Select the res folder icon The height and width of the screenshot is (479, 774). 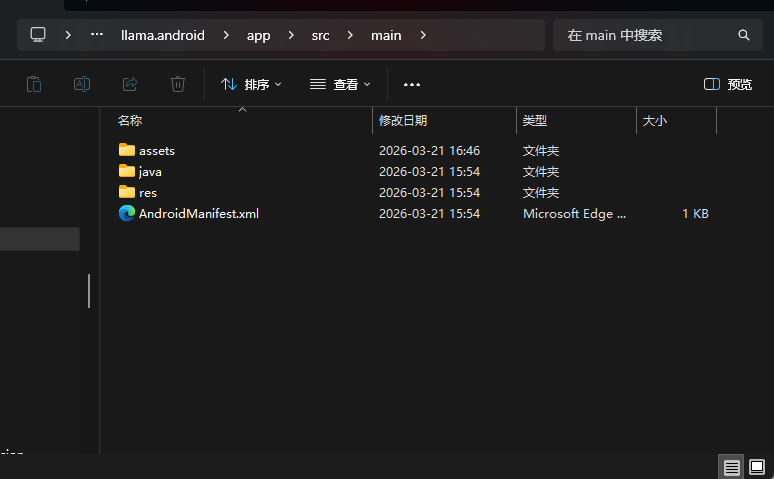pos(127,192)
